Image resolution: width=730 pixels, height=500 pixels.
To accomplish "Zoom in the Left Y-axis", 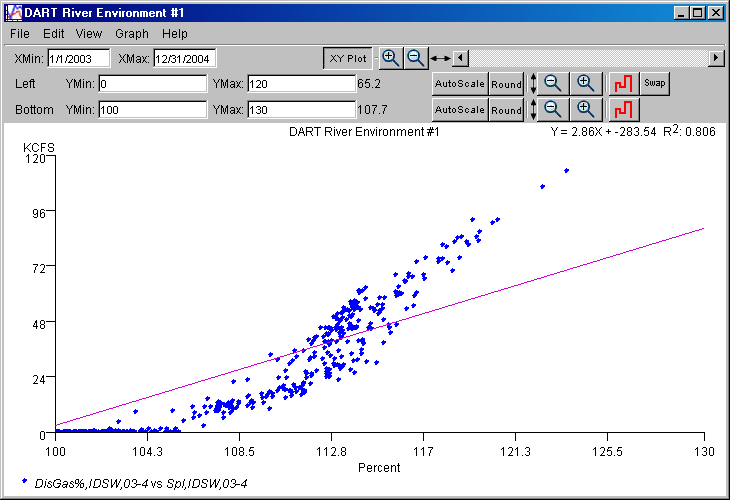I will pyautogui.click(x=586, y=83).
